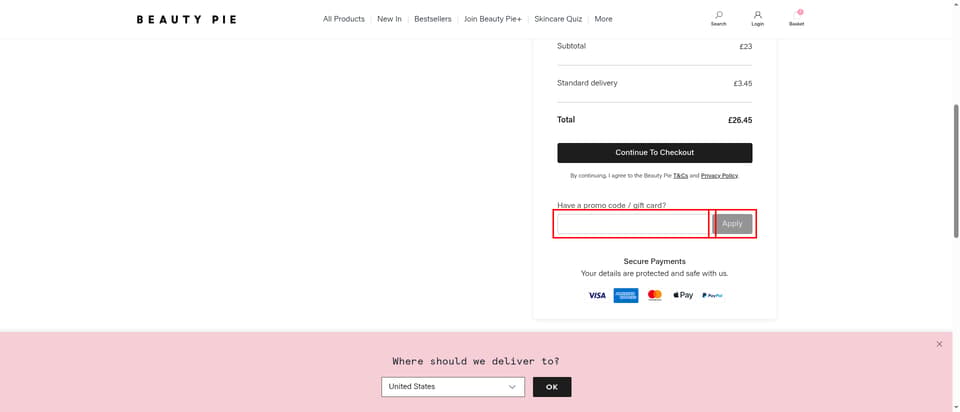Click the Beauty Pie logo

(186, 20)
